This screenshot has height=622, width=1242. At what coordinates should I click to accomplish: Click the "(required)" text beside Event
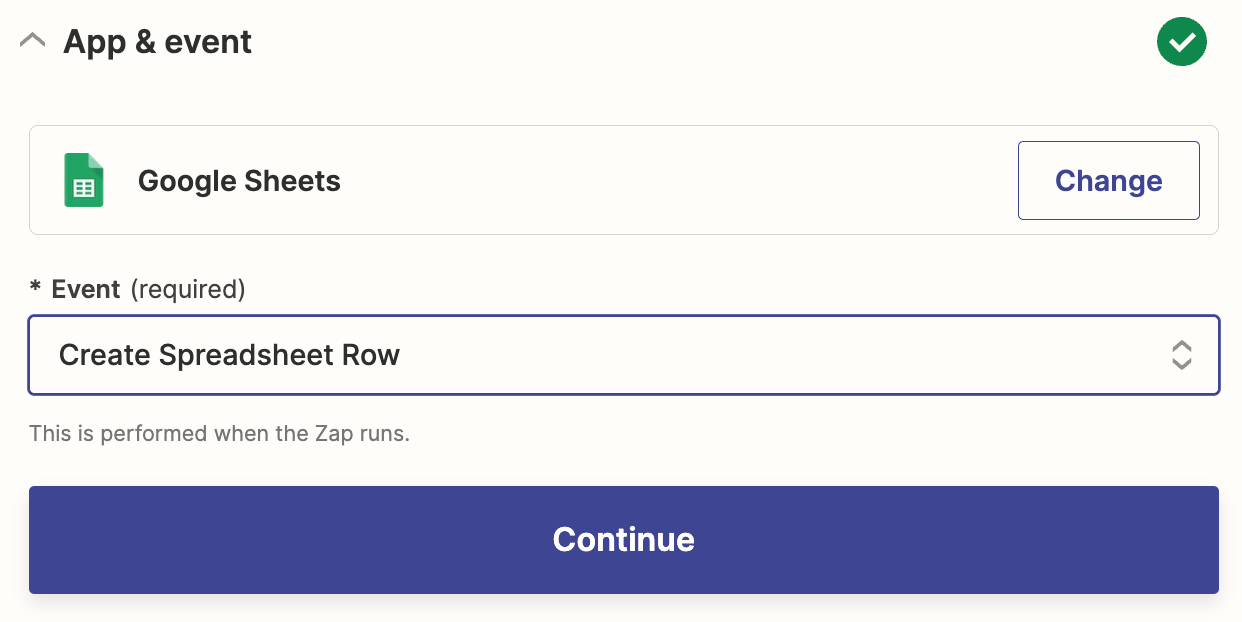188,290
